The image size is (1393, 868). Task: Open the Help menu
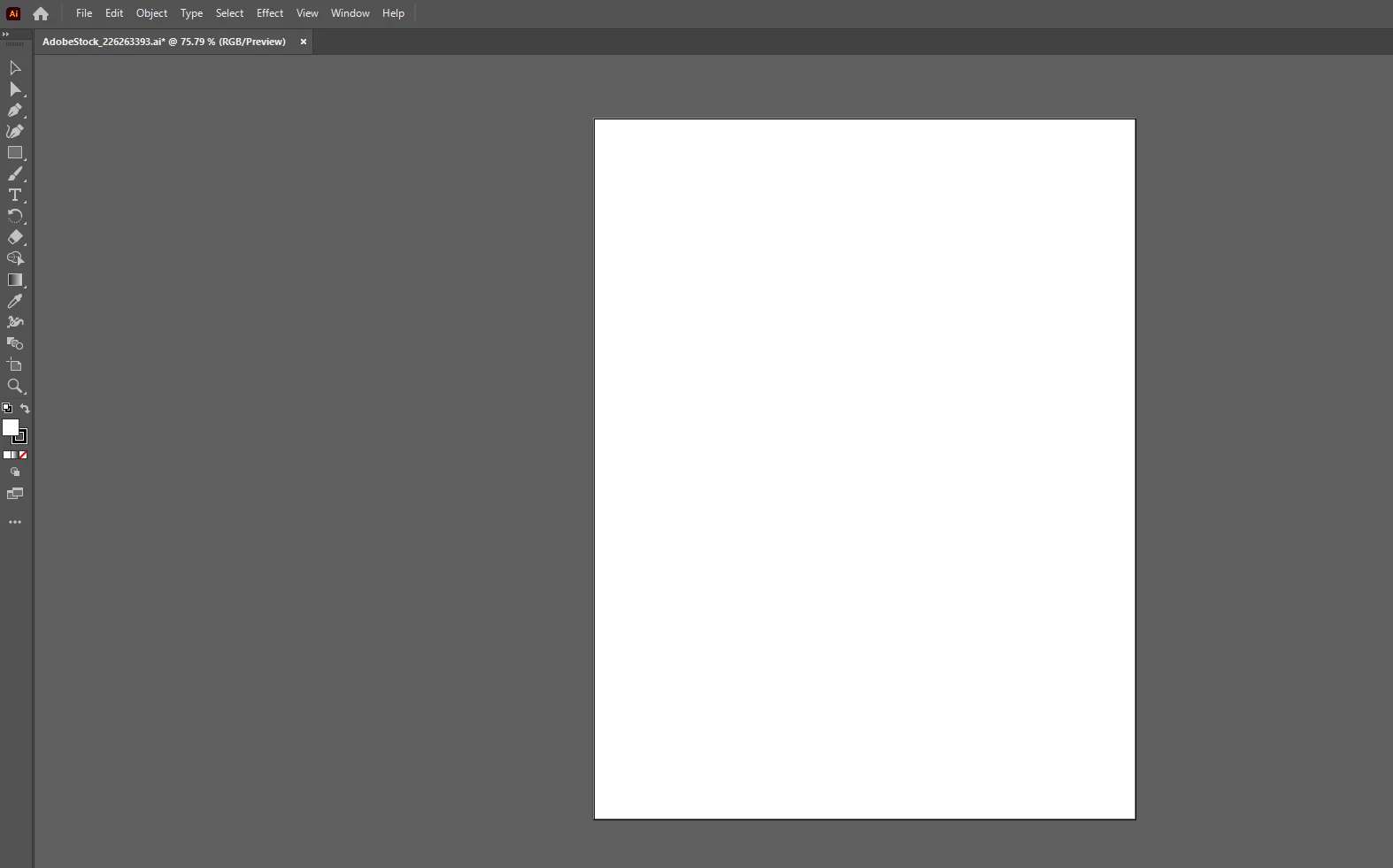[x=393, y=13]
